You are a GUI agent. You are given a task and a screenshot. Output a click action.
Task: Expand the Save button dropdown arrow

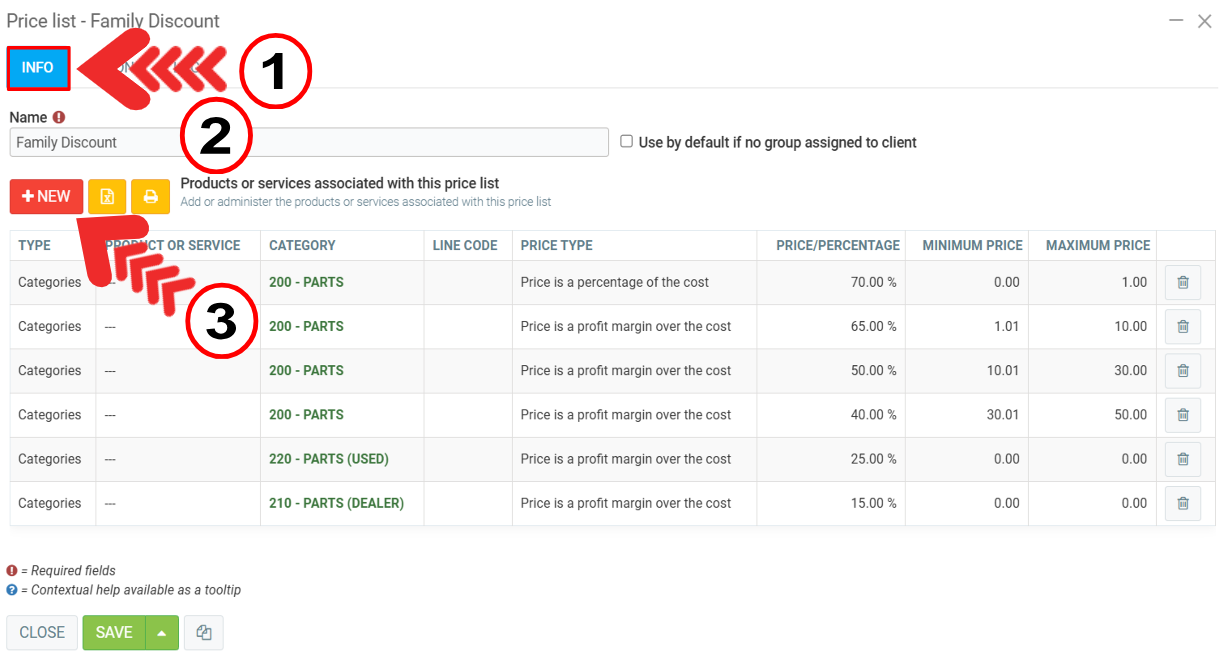point(162,633)
